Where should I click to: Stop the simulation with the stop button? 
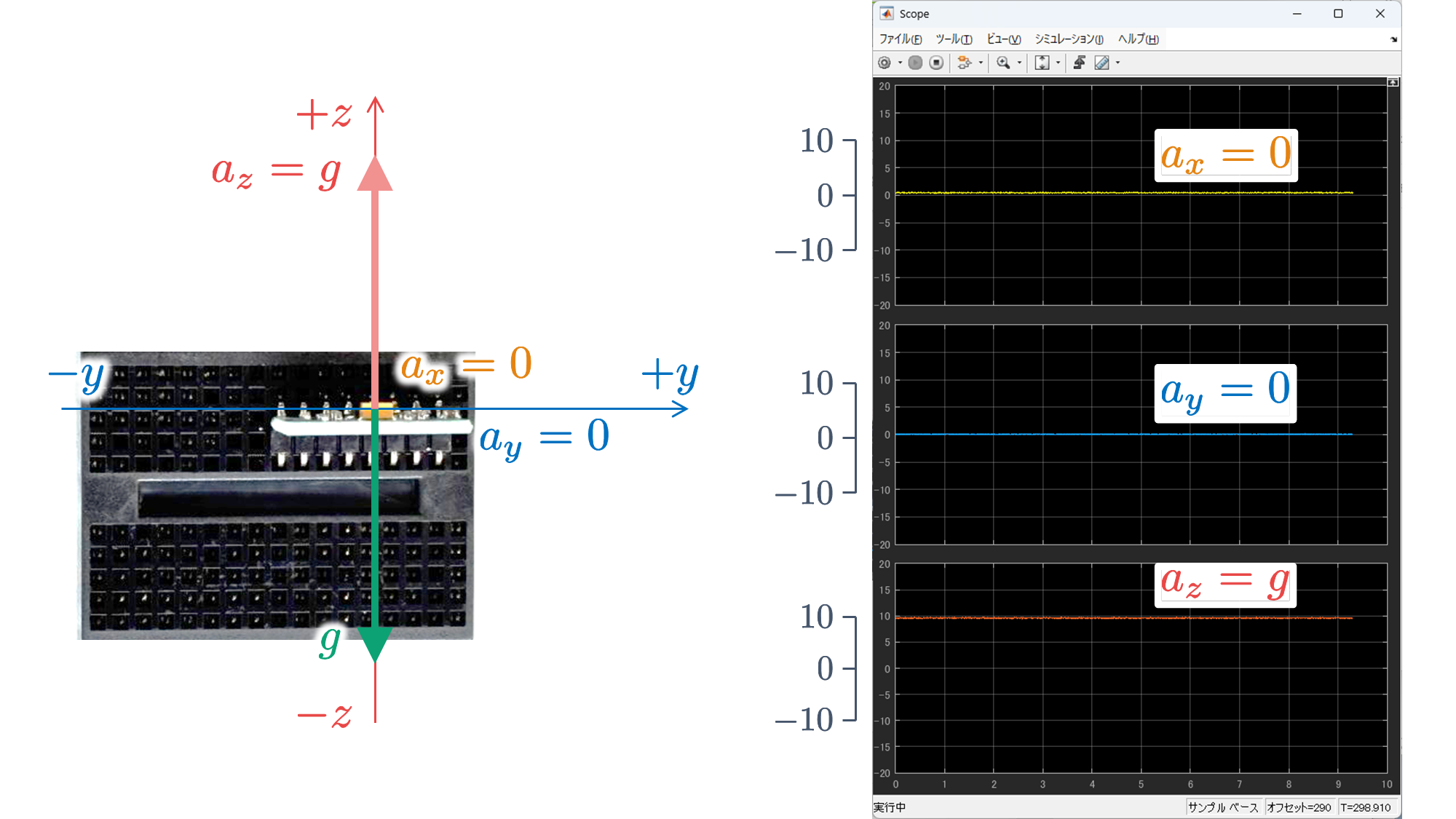coord(937,63)
